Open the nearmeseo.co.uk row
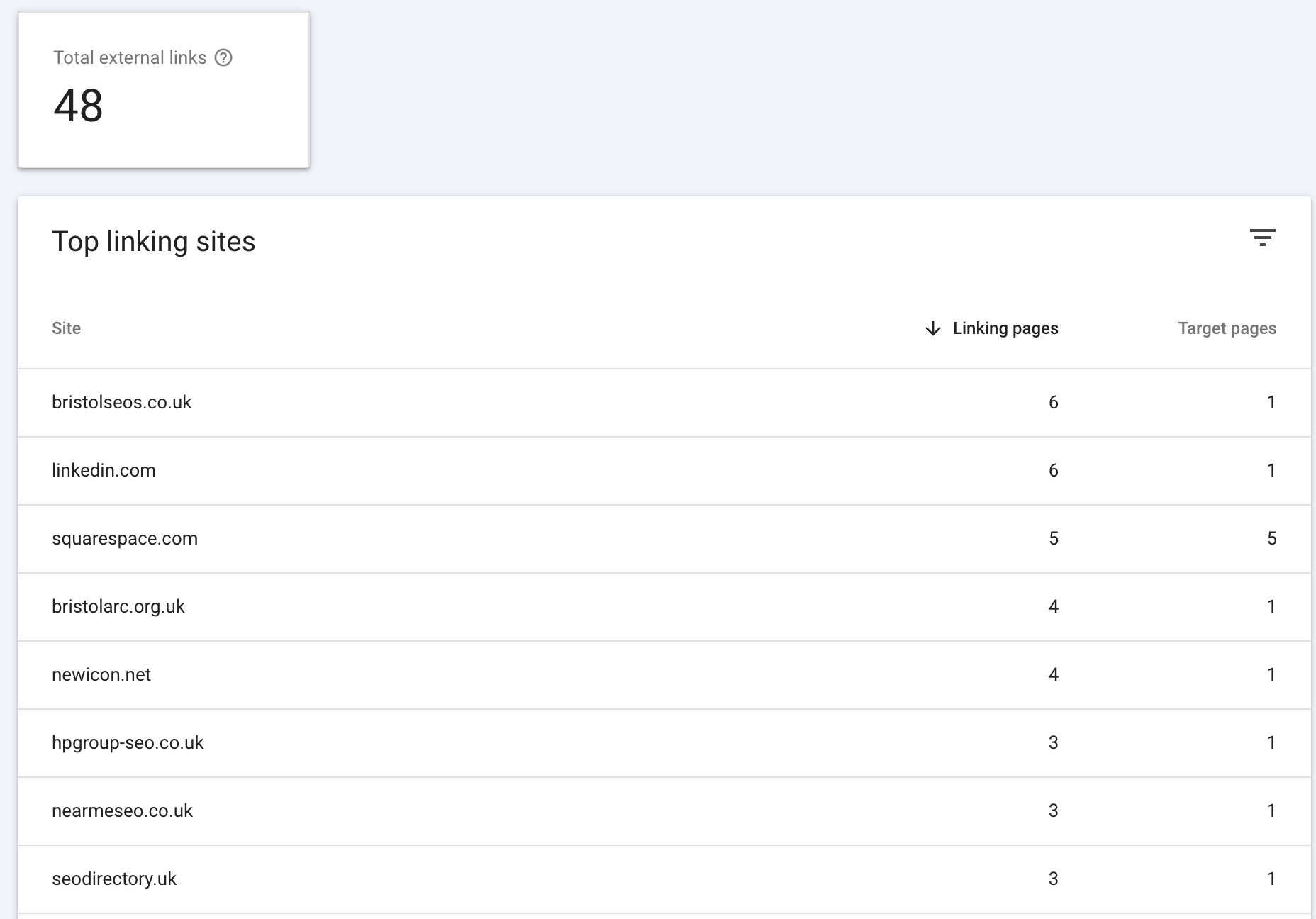Viewport: 1316px width, 919px height. 664,811
